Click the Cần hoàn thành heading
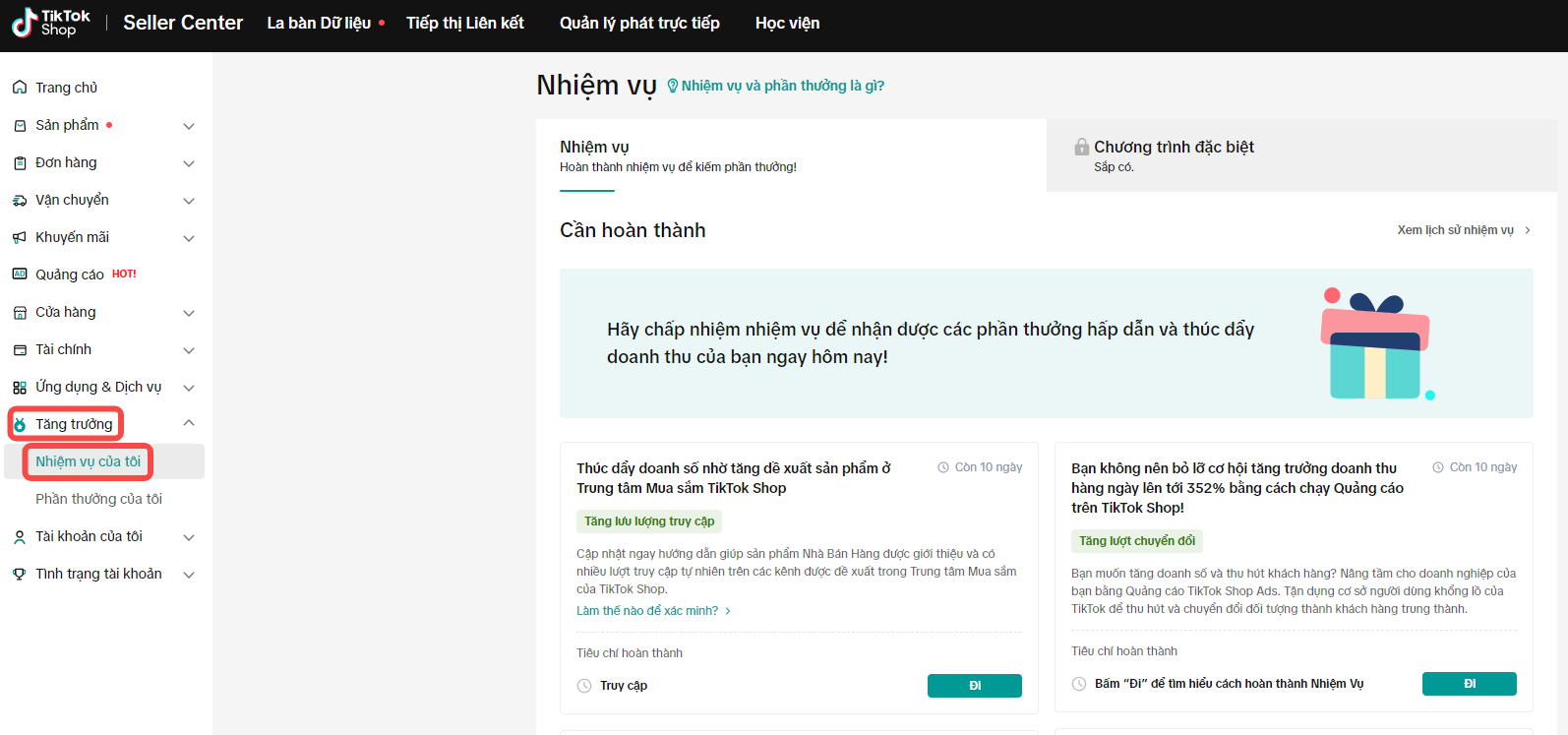This screenshot has width=1568, height=735. coord(633,230)
